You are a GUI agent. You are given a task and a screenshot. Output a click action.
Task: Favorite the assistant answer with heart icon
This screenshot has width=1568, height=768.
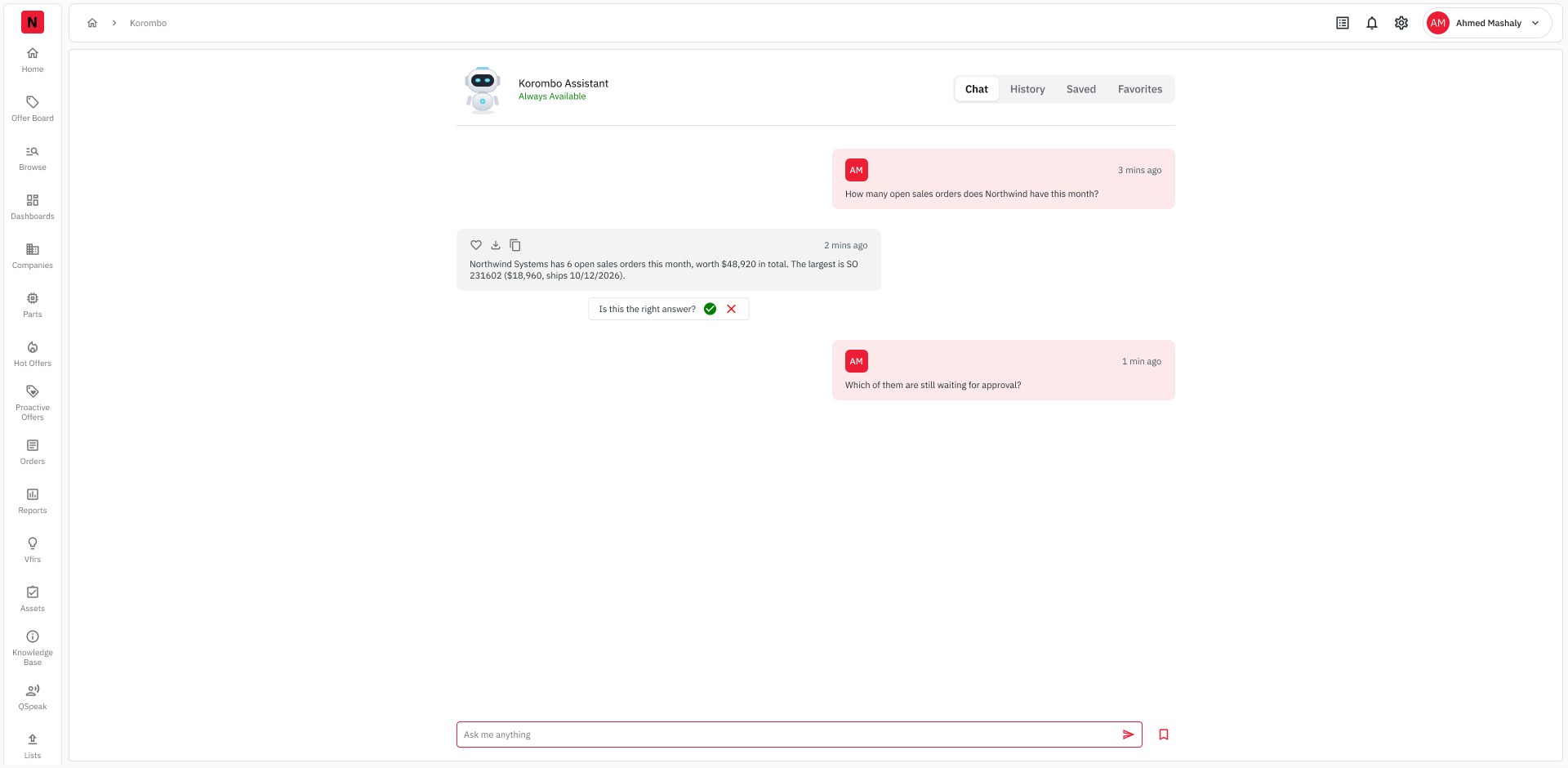476,245
